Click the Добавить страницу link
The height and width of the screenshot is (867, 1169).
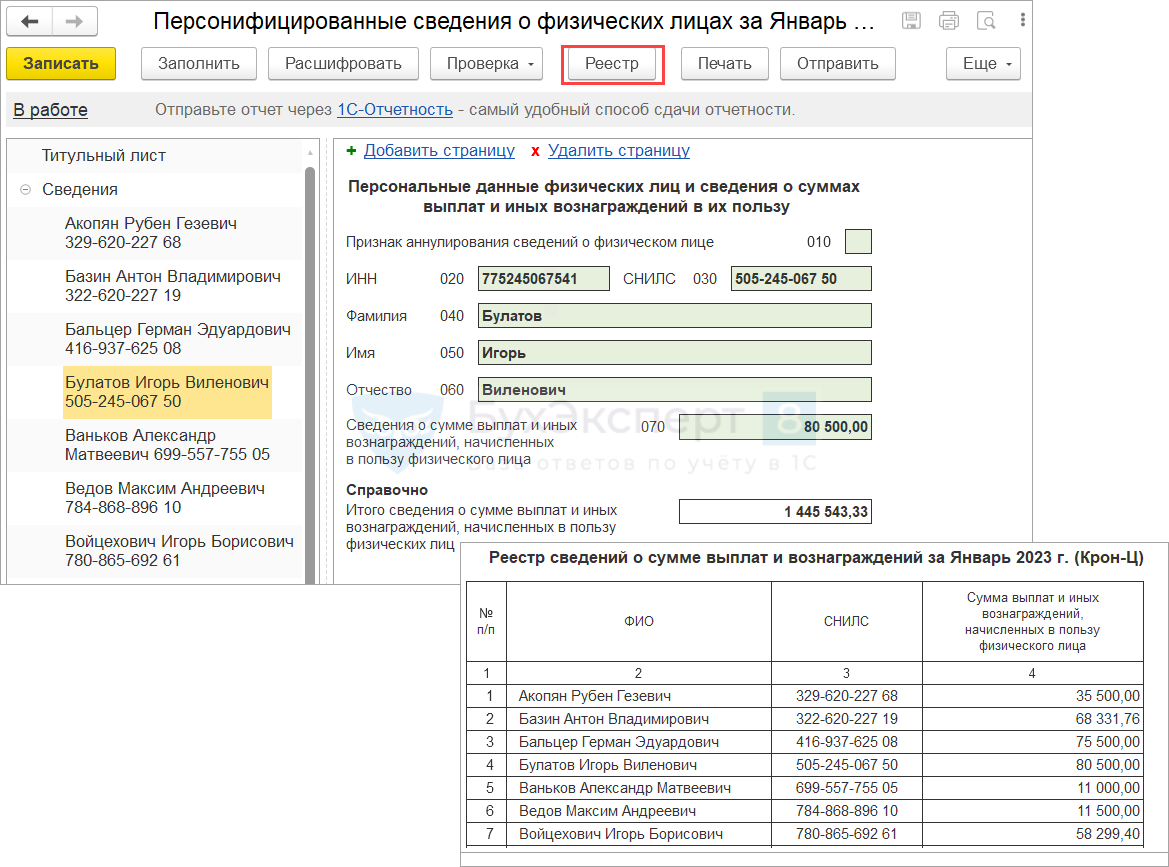[x=439, y=151]
